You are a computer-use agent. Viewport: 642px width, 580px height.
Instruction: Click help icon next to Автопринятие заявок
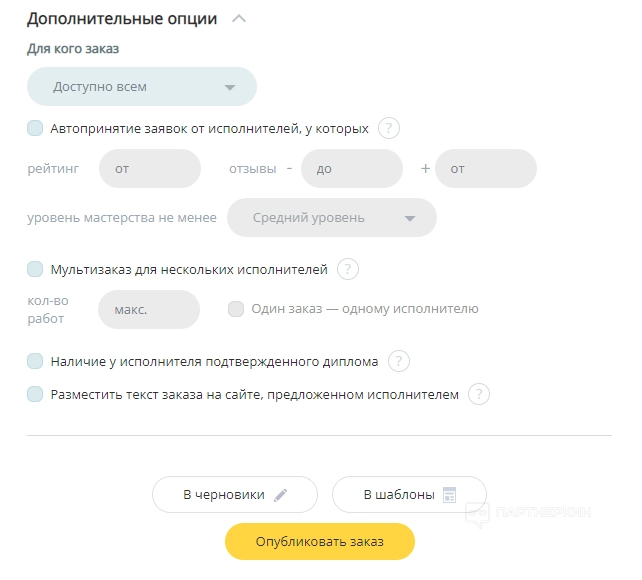click(x=389, y=128)
